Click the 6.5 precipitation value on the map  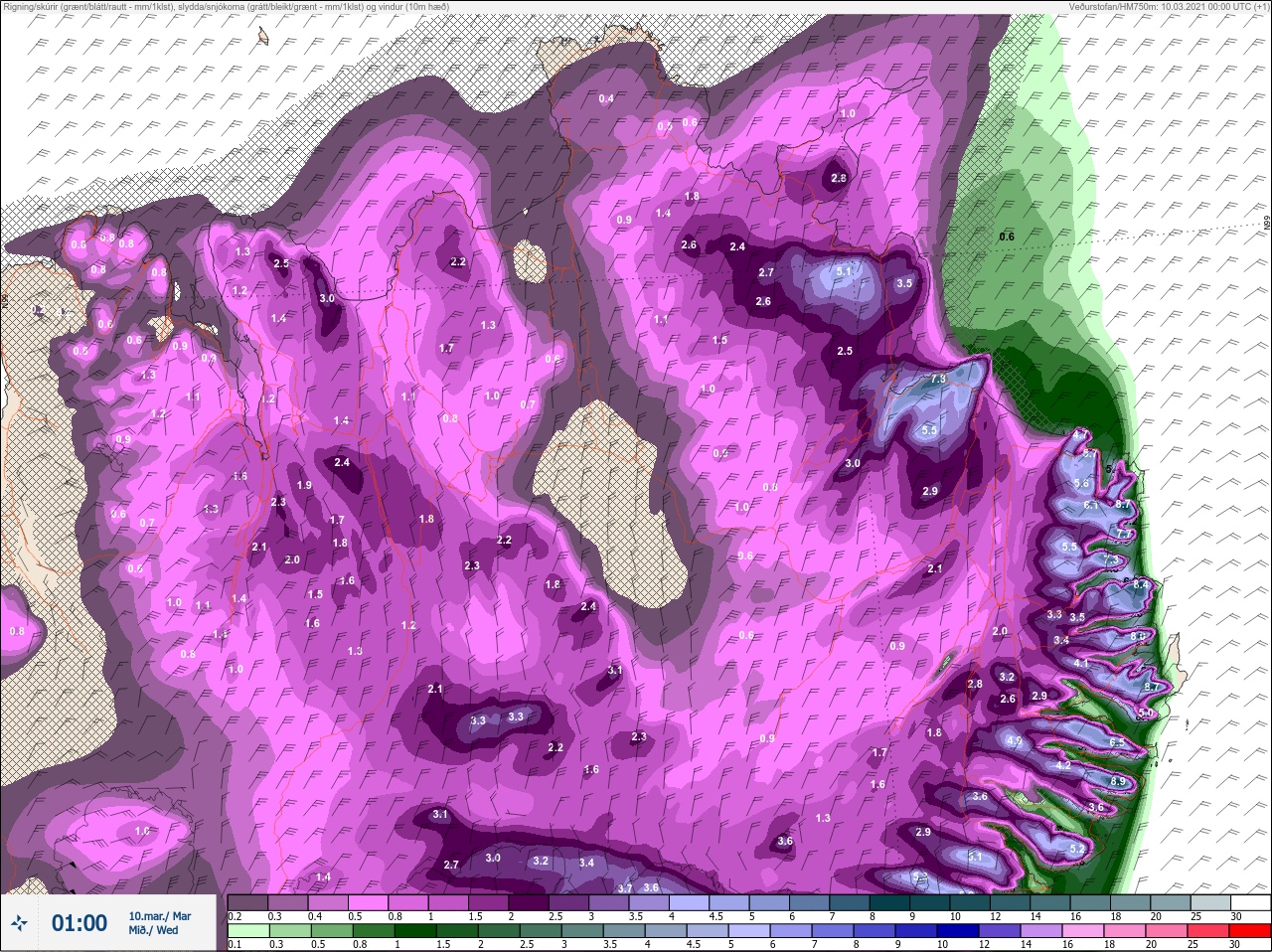tap(1117, 743)
